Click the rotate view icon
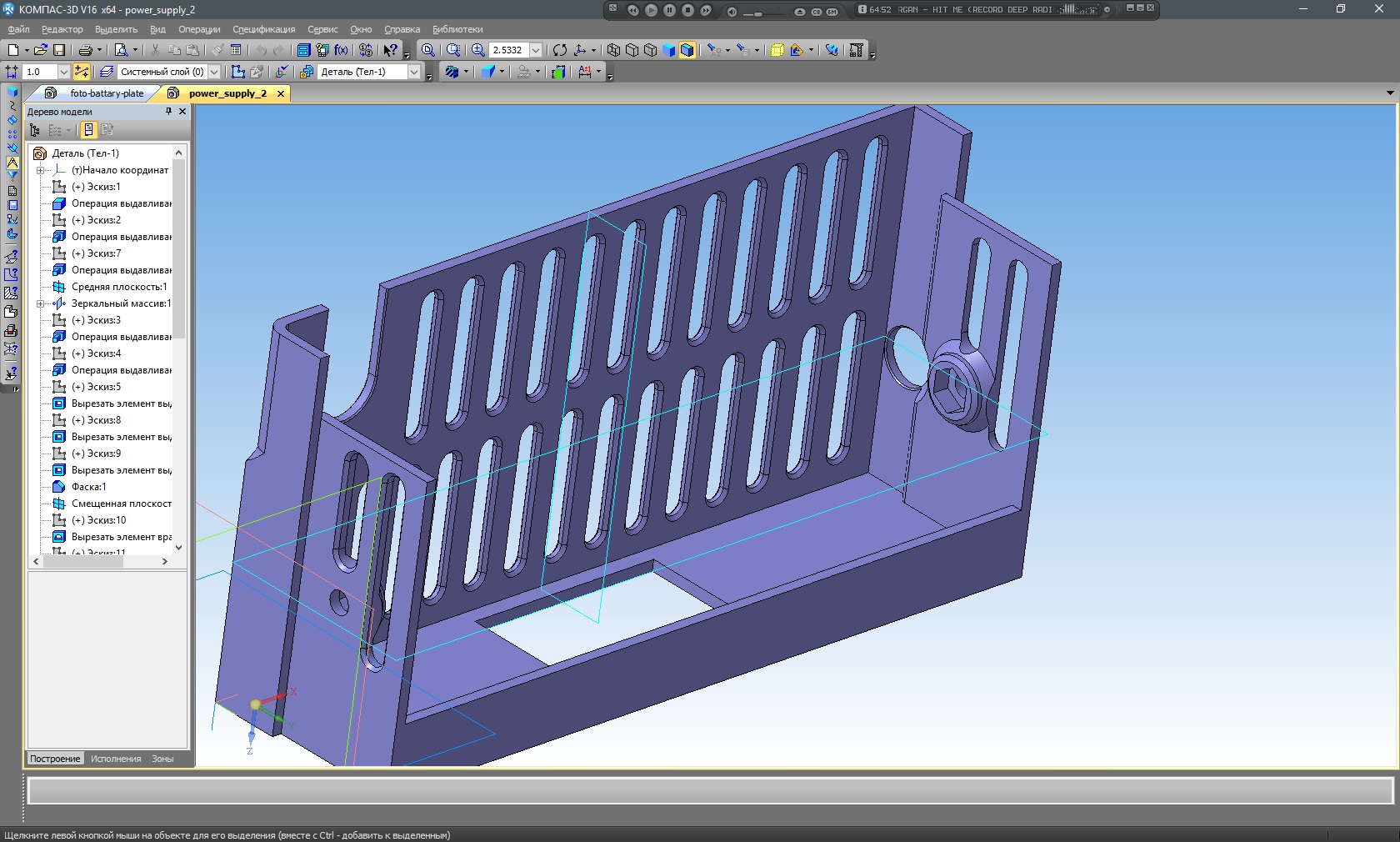 (560, 50)
